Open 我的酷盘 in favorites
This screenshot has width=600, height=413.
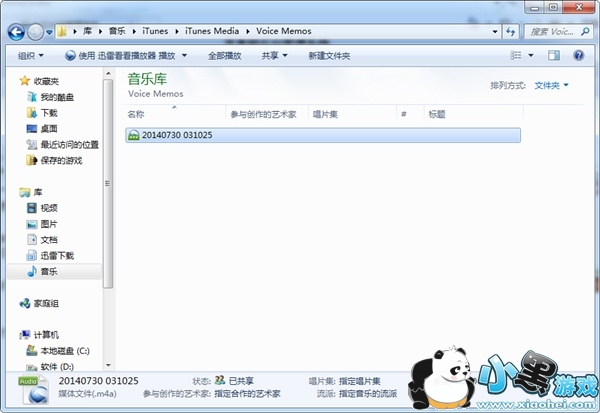coord(57,97)
